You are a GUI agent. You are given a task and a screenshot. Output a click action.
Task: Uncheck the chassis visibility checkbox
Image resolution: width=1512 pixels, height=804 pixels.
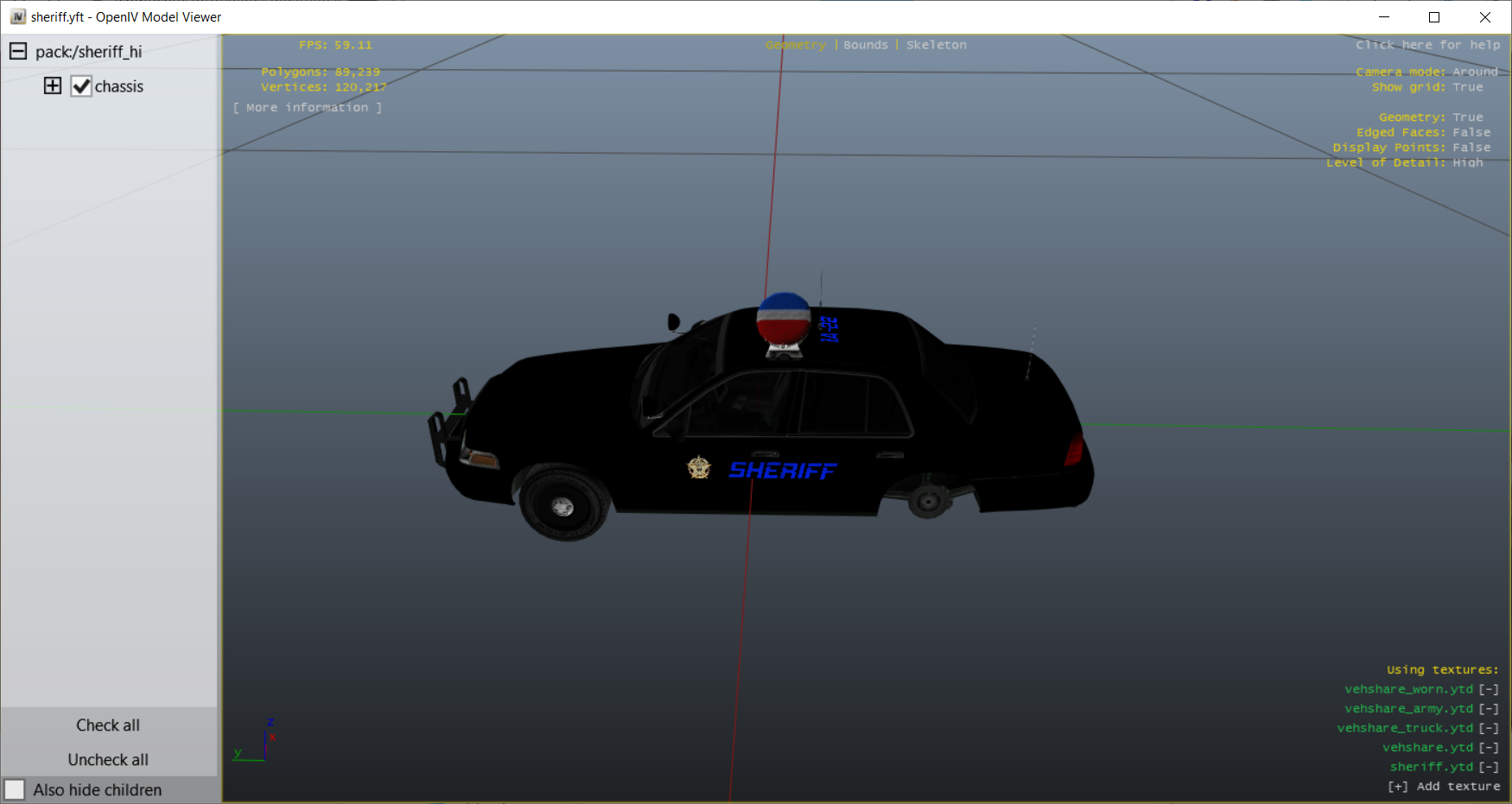(x=81, y=86)
